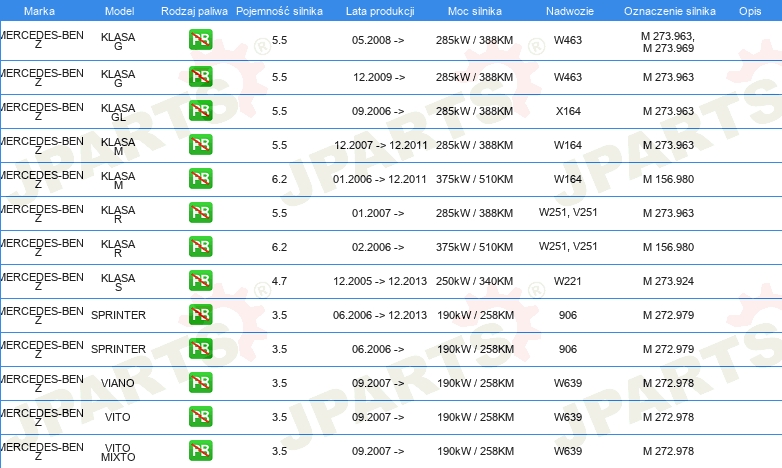Click the Oznaczenie silnika column header

[670, 11]
